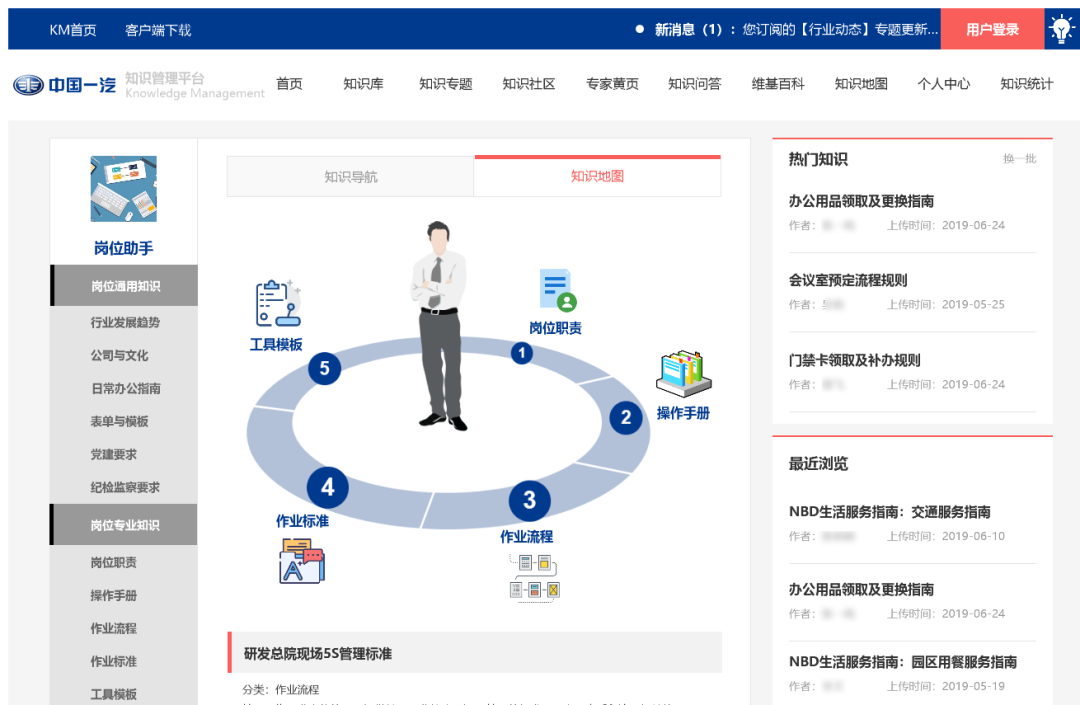Image resolution: width=1080 pixels, height=705 pixels.
Task: Open 维基百科 in the main navigation
Action: [x=778, y=84]
